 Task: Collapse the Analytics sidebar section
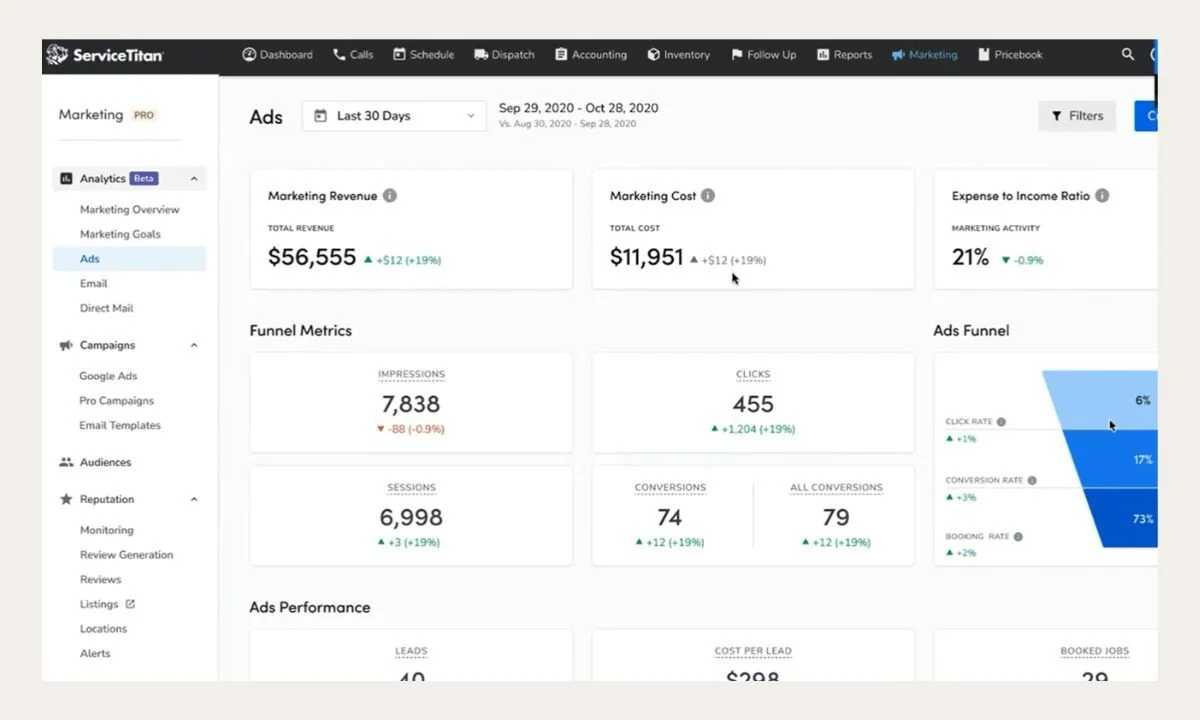click(x=194, y=179)
